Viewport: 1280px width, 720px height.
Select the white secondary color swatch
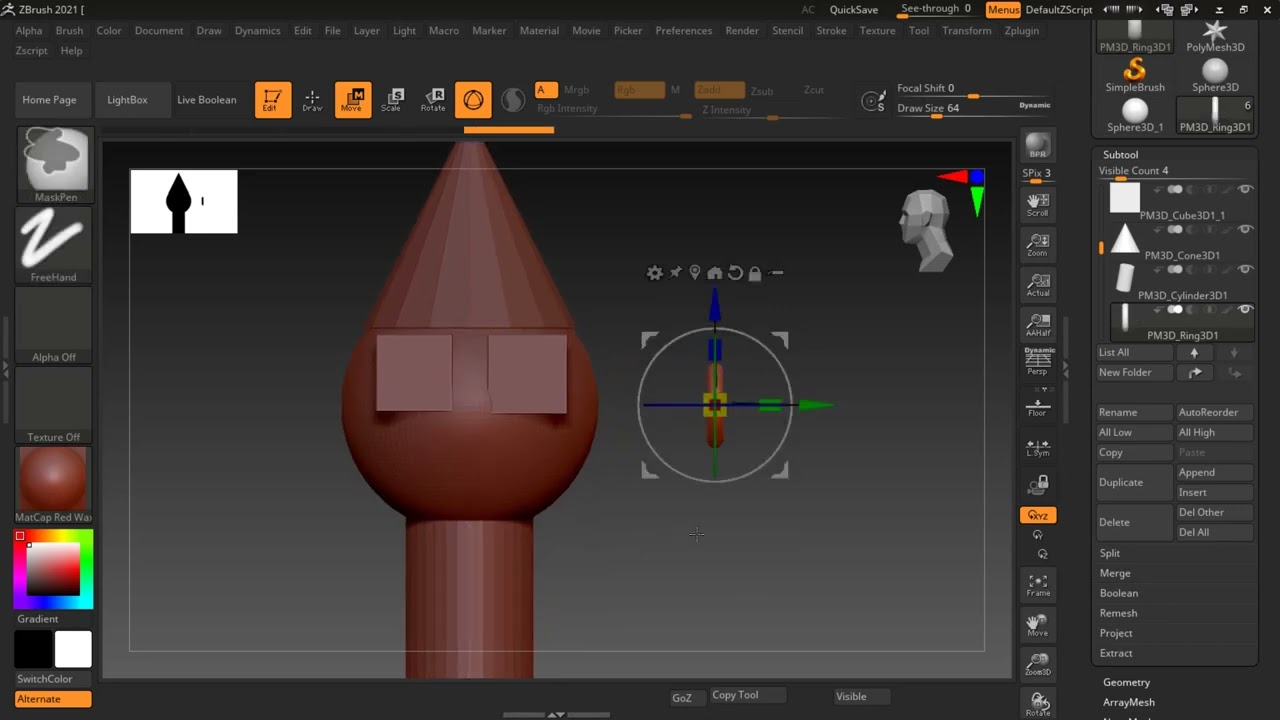73,650
